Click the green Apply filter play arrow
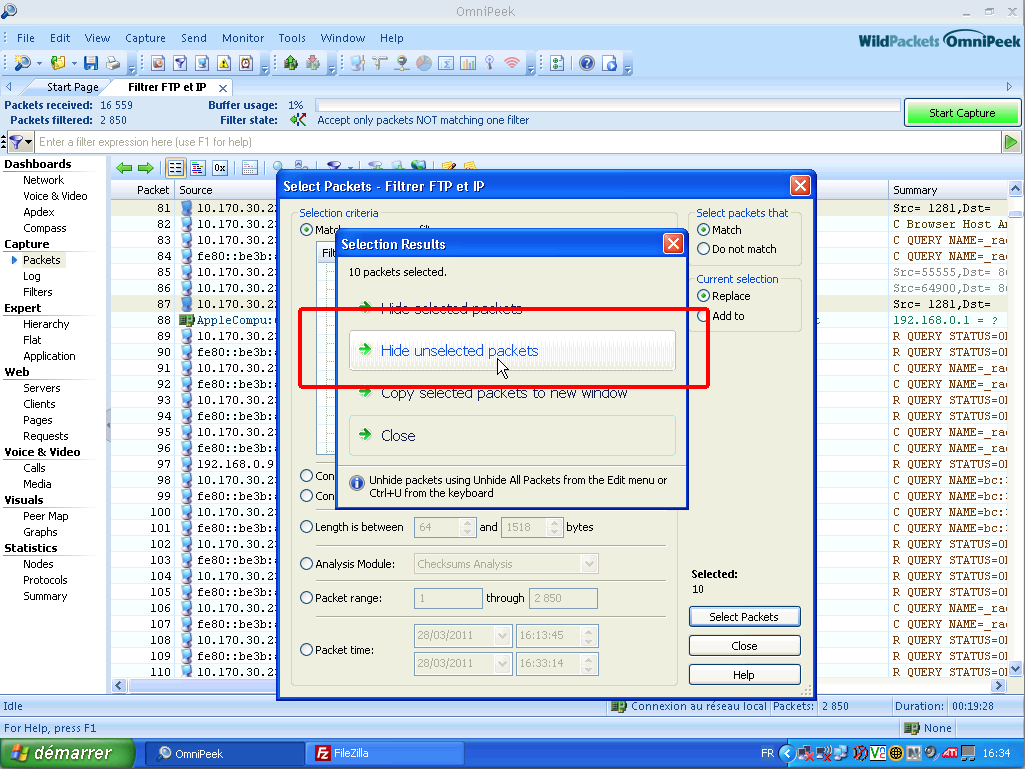The height and width of the screenshot is (769, 1025). point(1011,142)
